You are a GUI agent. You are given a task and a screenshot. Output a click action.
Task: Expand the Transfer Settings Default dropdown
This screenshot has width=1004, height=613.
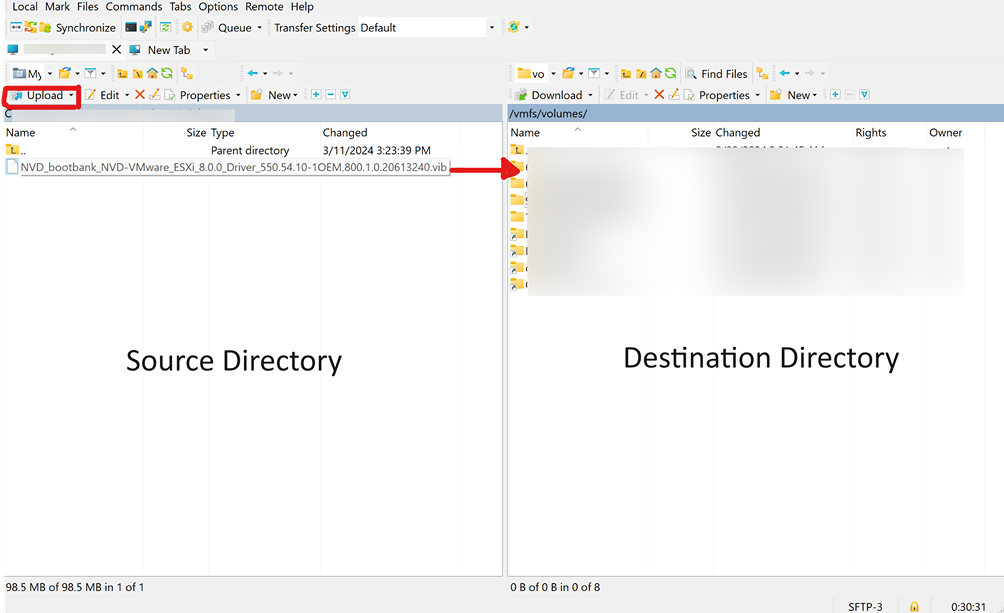pos(491,28)
